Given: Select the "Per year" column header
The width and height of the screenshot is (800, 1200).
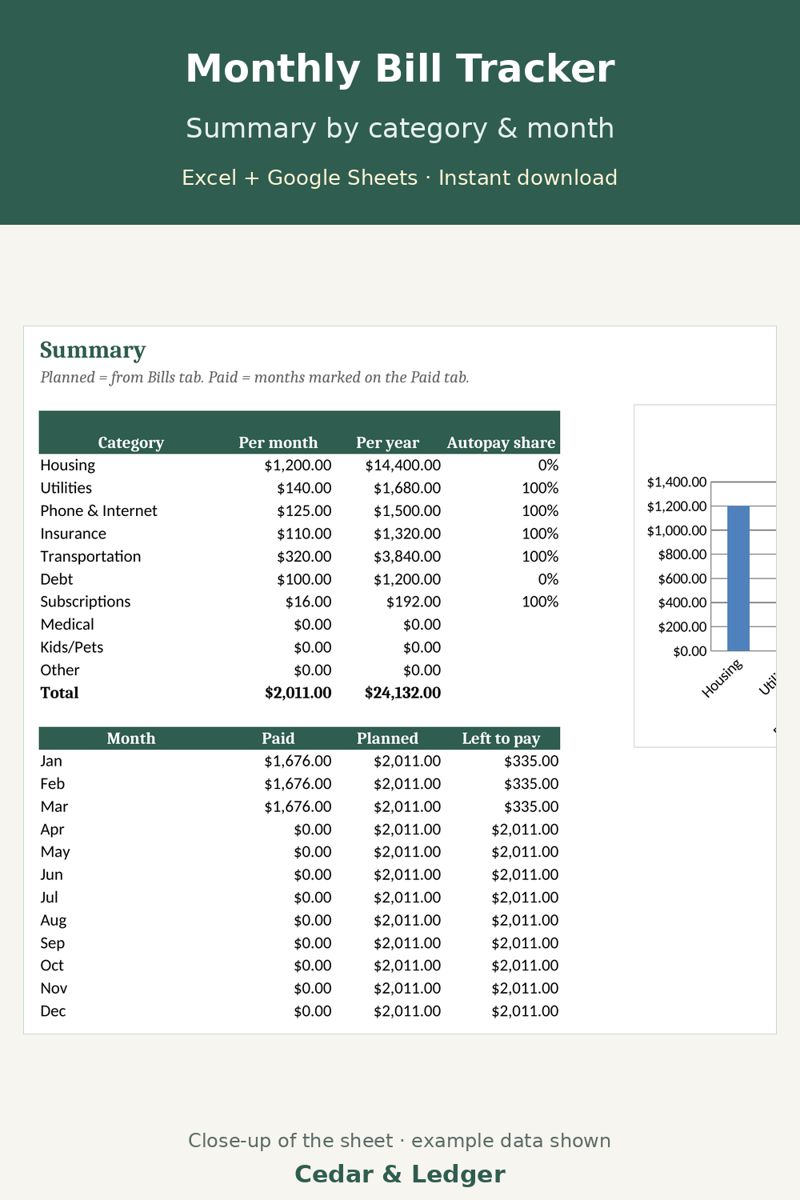Looking at the screenshot, I should (x=388, y=442).
